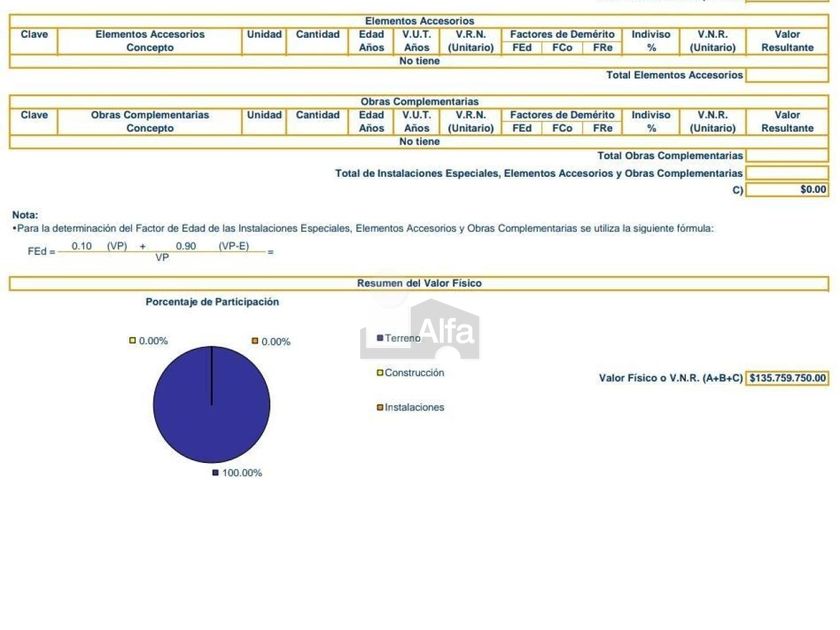The width and height of the screenshot is (840, 630).
Task: Select the $0.00 value next to C)
Action: [x=787, y=190]
